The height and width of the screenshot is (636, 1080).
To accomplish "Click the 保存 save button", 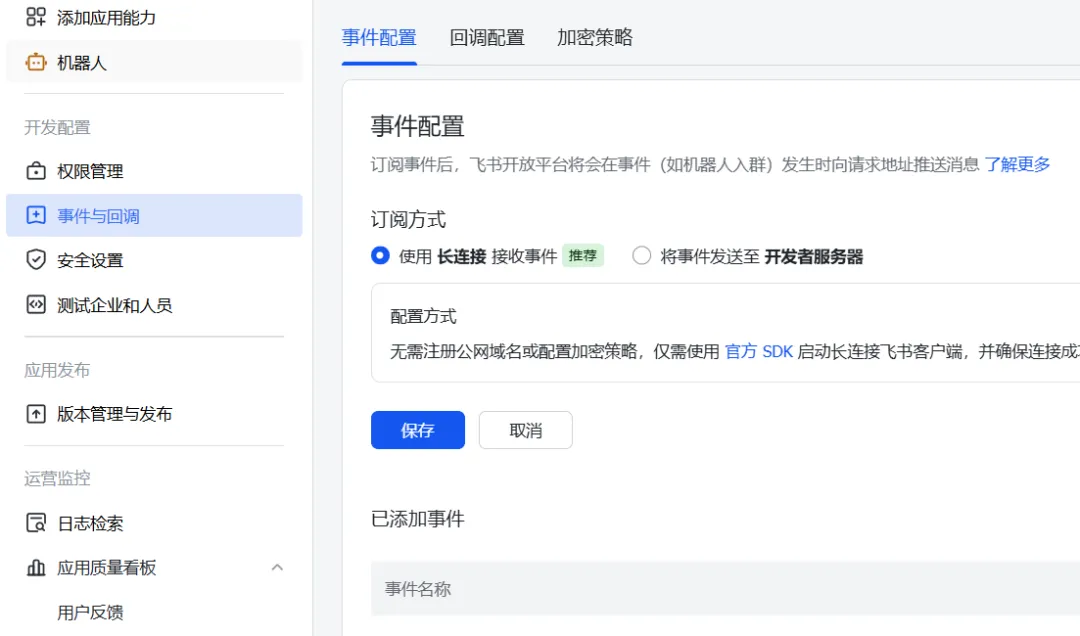I will pos(417,430).
